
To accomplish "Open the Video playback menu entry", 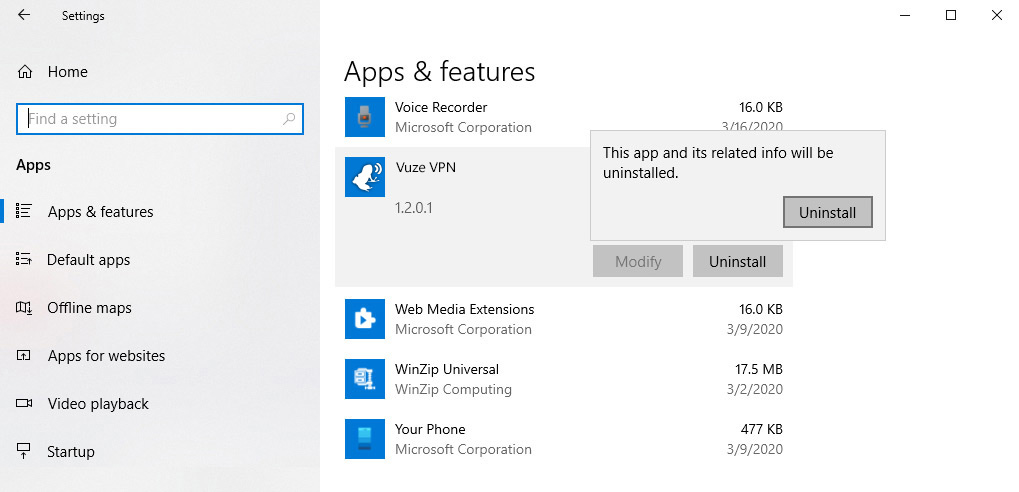I will pyautogui.click(x=98, y=404).
